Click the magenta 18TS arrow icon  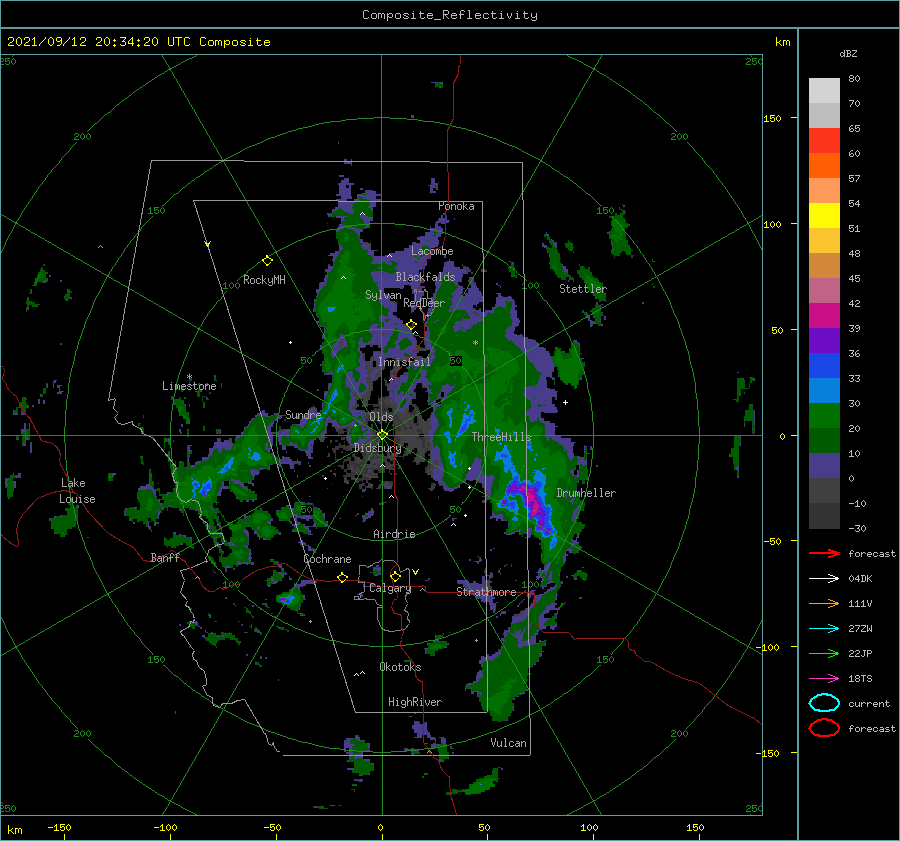tap(824, 679)
